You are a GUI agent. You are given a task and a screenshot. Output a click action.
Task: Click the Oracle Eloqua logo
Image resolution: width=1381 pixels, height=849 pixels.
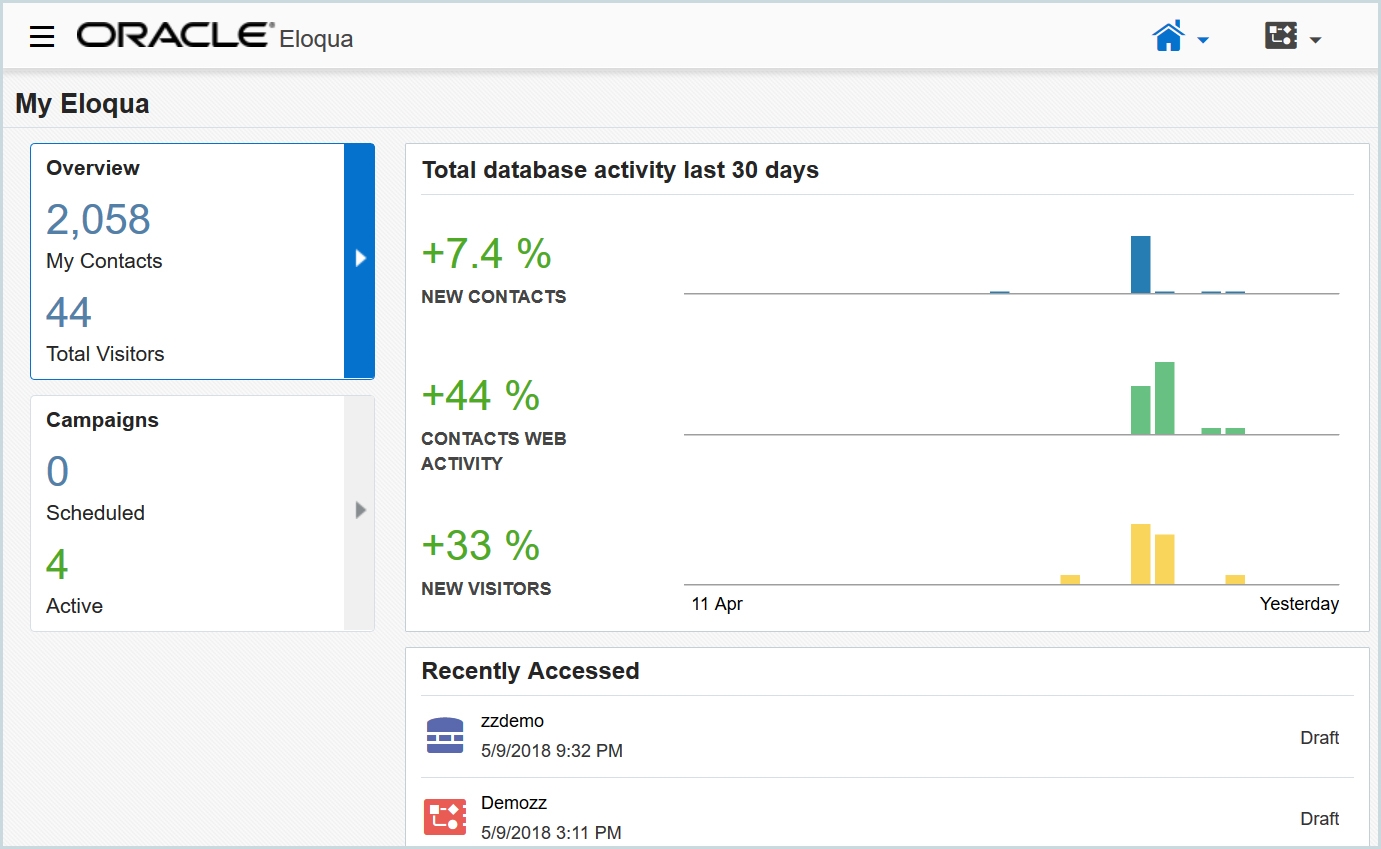coord(214,37)
